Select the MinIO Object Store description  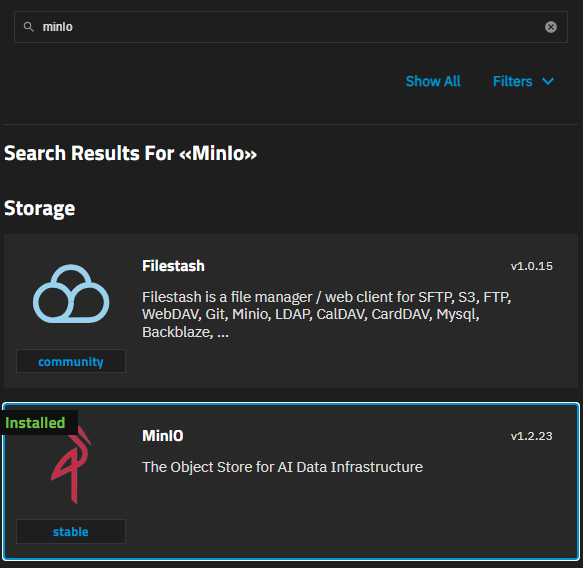(282, 467)
